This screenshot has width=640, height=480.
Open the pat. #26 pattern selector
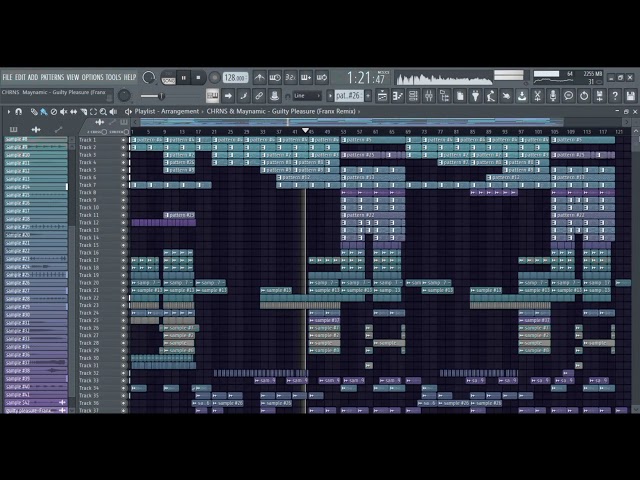348,96
